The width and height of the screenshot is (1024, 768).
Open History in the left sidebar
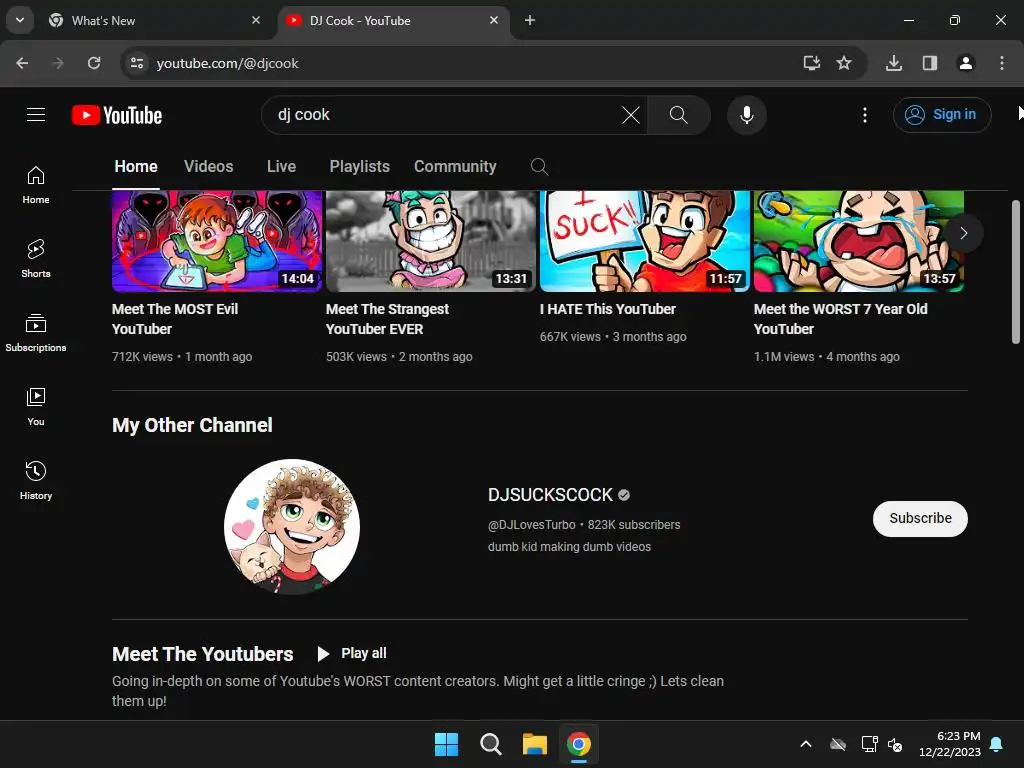(x=36, y=481)
